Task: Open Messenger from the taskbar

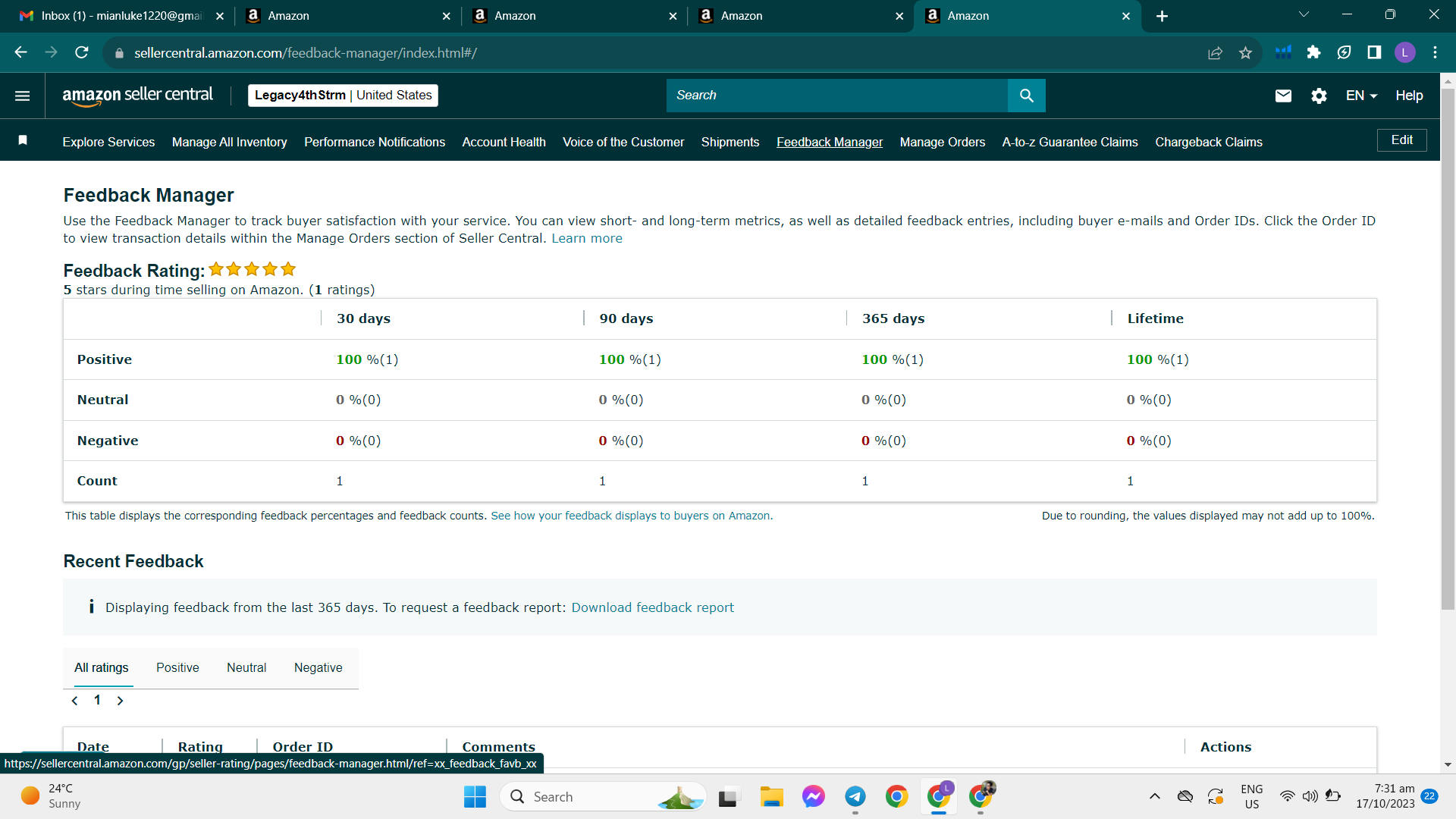Action: tap(814, 797)
